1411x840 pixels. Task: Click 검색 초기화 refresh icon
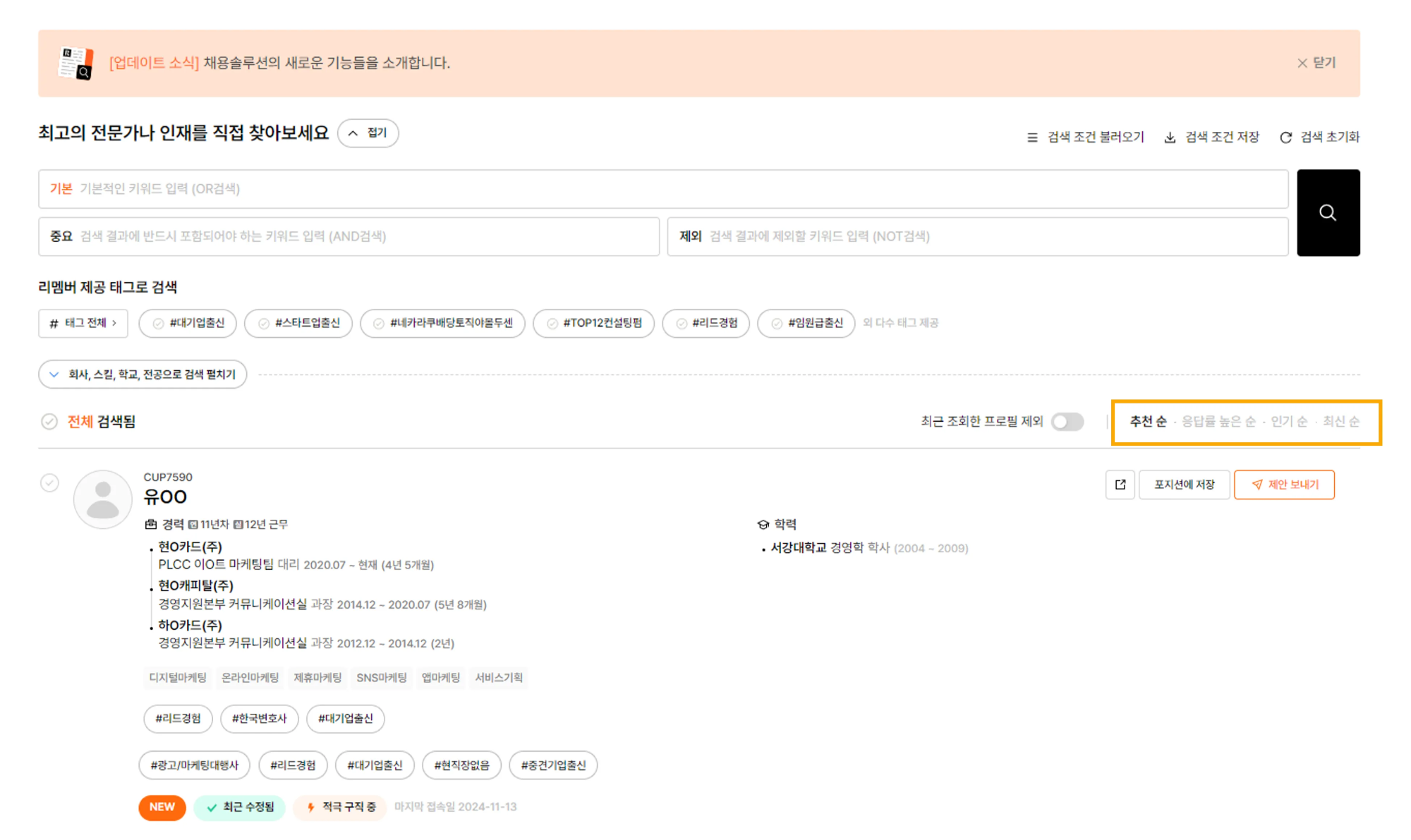pyautogui.click(x=1285, y=138)
